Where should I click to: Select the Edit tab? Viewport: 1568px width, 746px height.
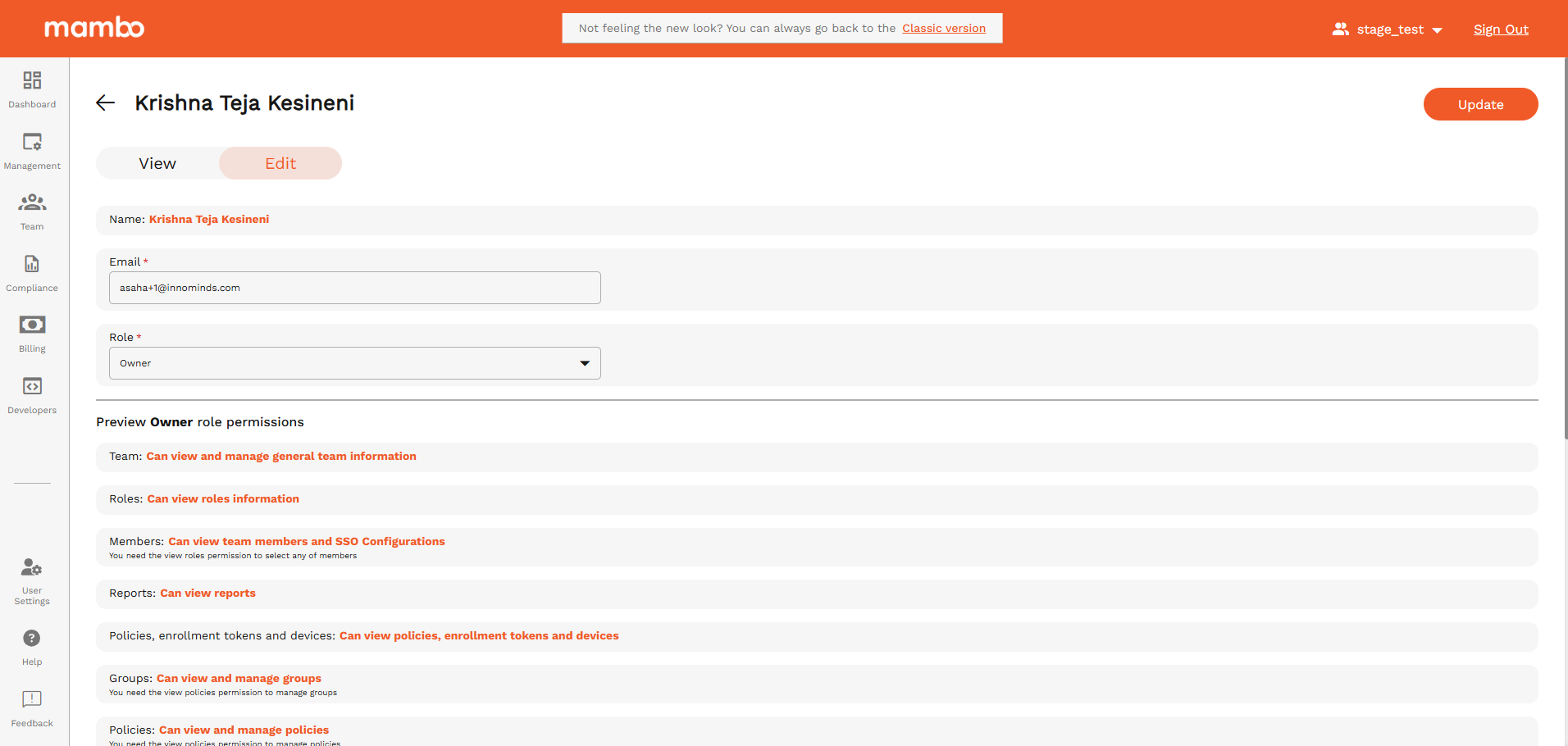pos(280,163)
